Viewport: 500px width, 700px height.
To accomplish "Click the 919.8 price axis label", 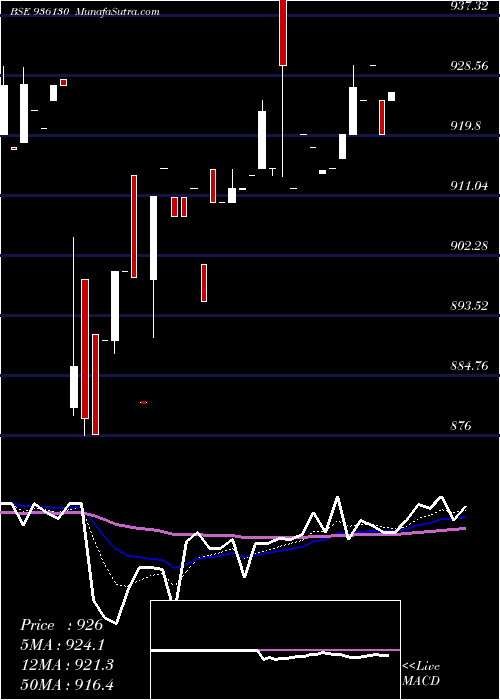I will click(466, 125).
